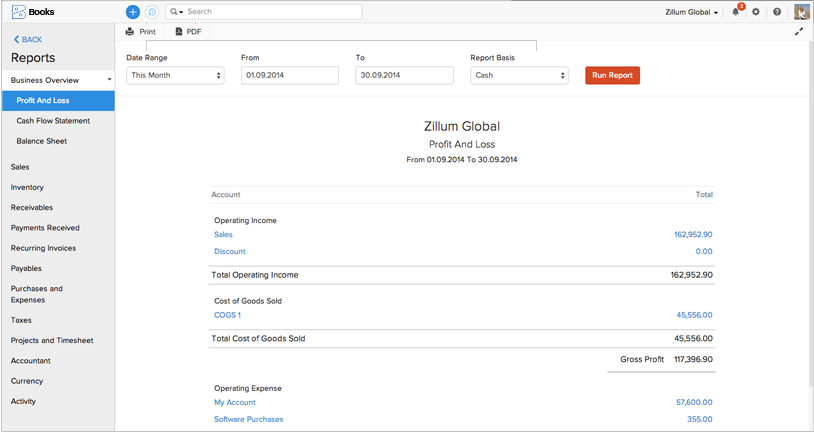Viewport: 814px width, 433px height.
Task: Go back using the BACK link
Action: (27, 39)
